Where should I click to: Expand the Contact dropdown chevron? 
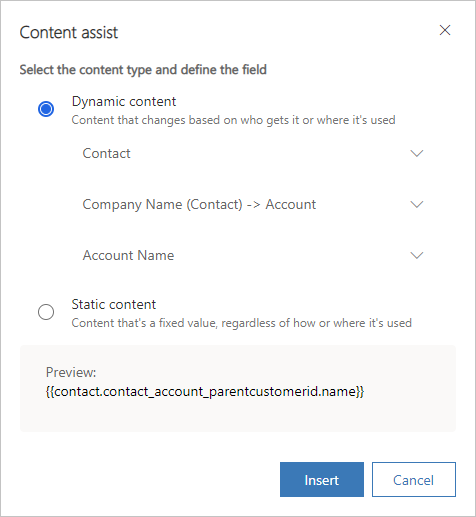click(417, 153)
